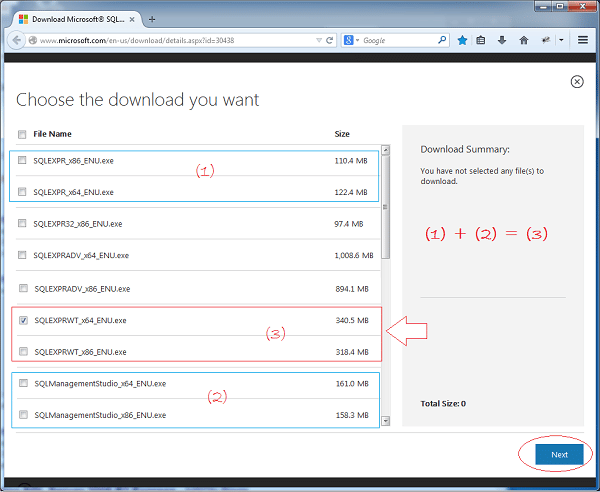Open URL history dropdown arrow in address bar
This screenshot has height=492, width=600.
click(319, 40)
